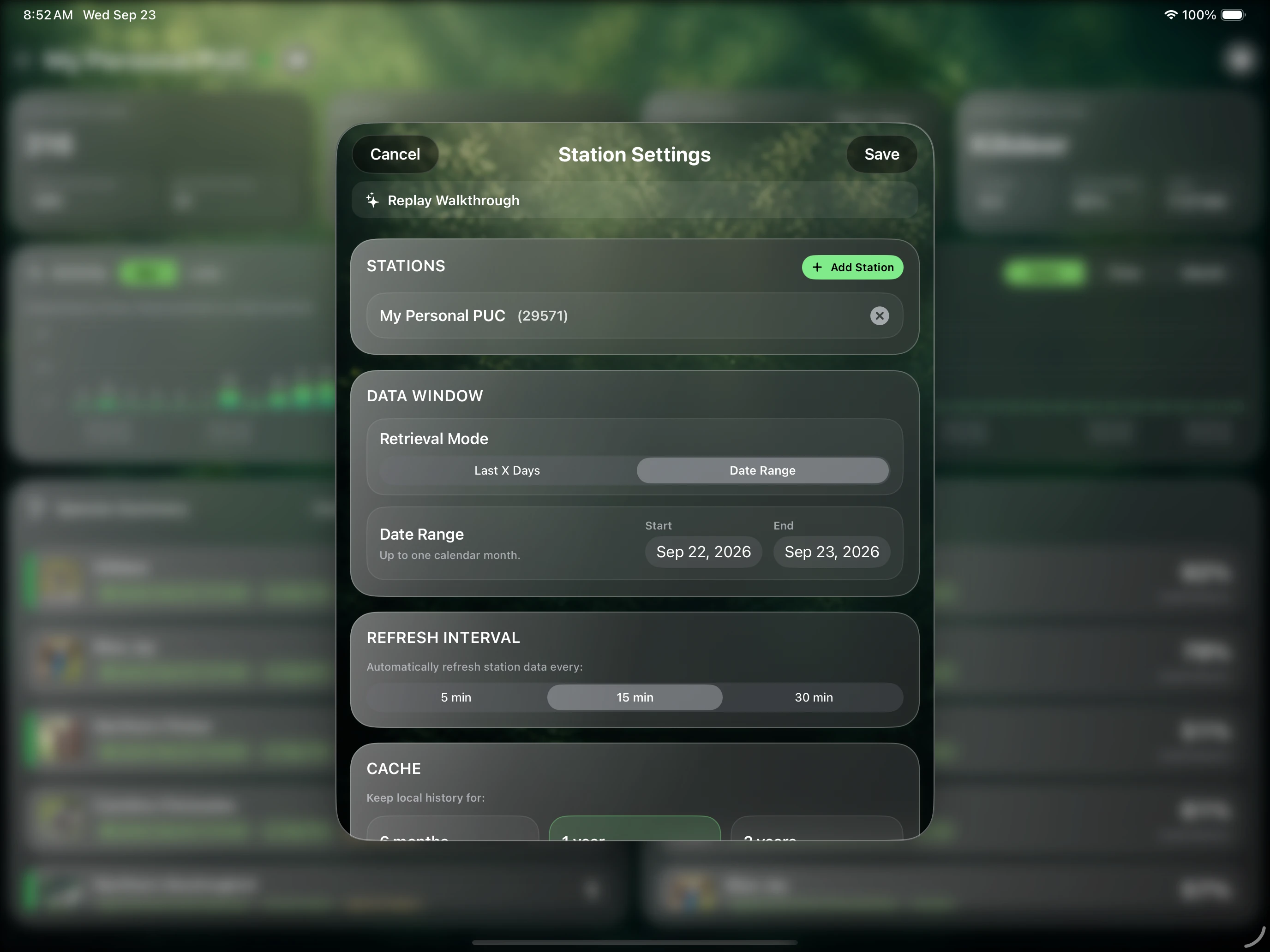Cancel the Station Settings dialog
Image resolution: width=1270 pixels, height=952 pixels.
pyautogui.click(x=395, y=155)
